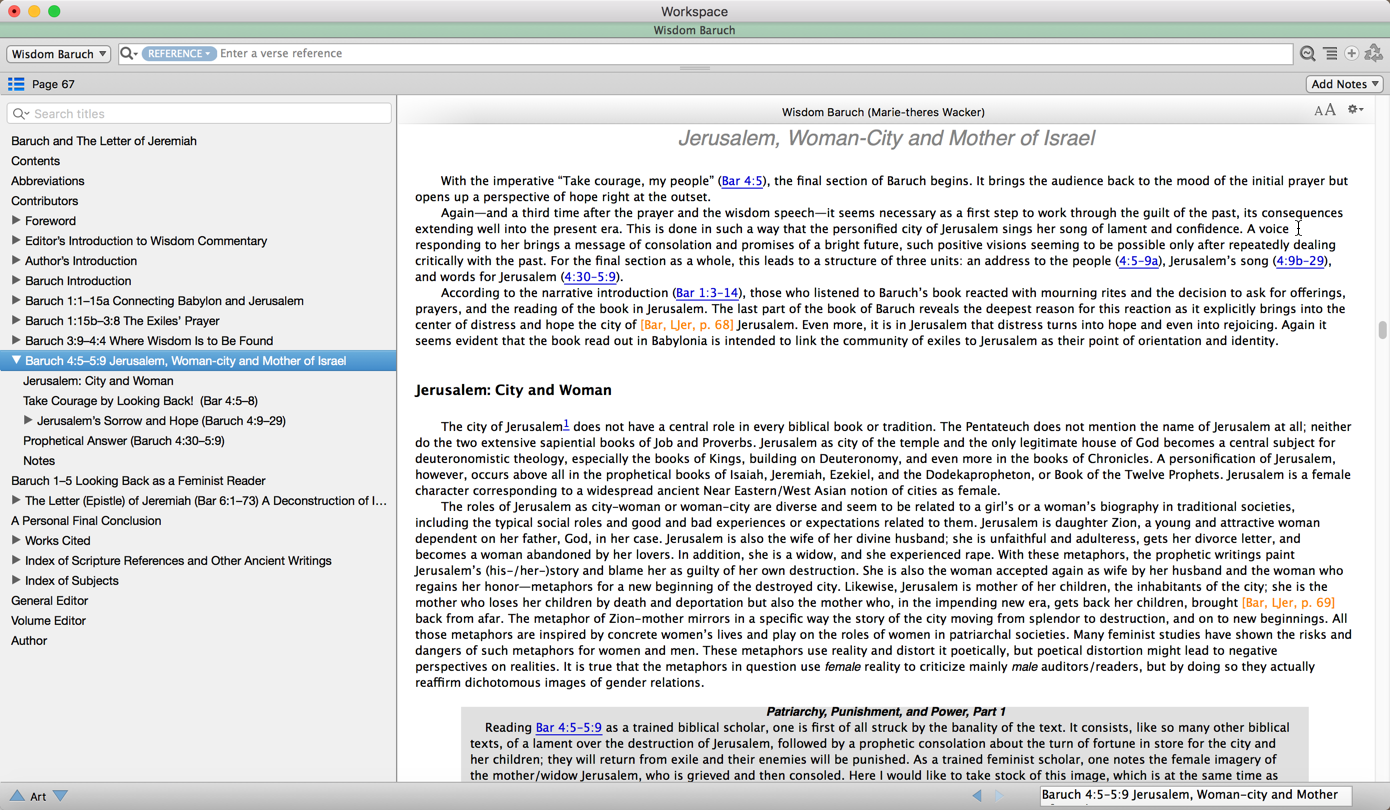The image size is (1390, 810).
Task: Open the 4:30-5:9 verse link
Action: [589, 277]
